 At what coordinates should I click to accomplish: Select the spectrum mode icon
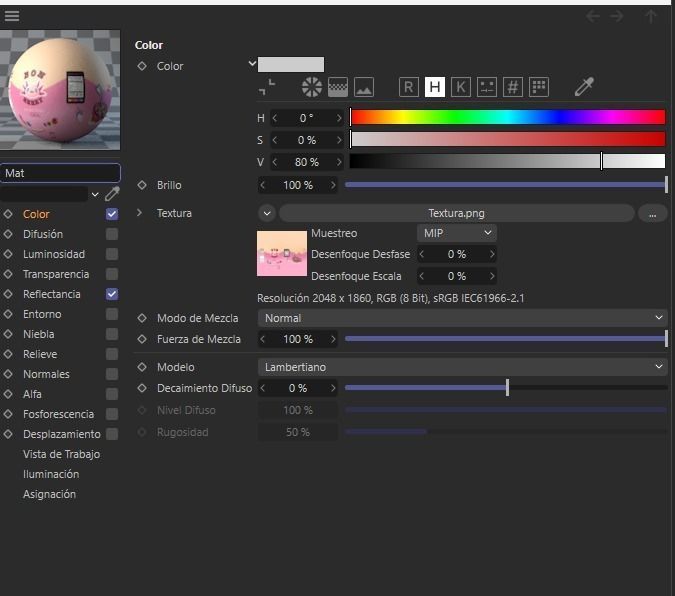pos(338,87)
